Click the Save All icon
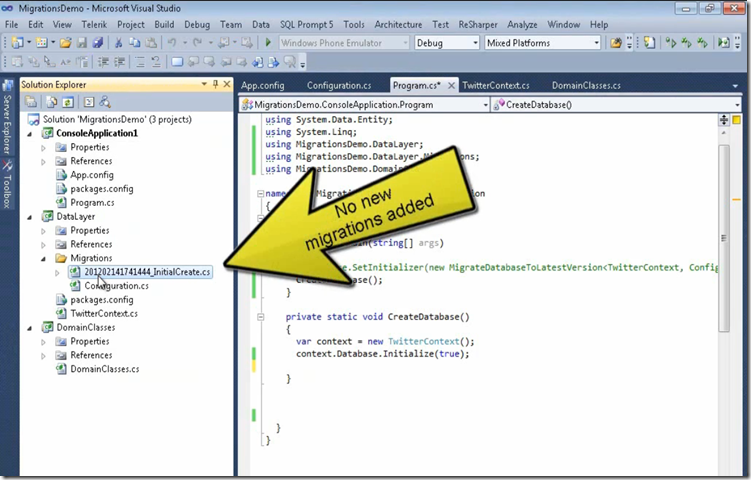The width and height of the screenshot is (751, 480). coord(98,43)
